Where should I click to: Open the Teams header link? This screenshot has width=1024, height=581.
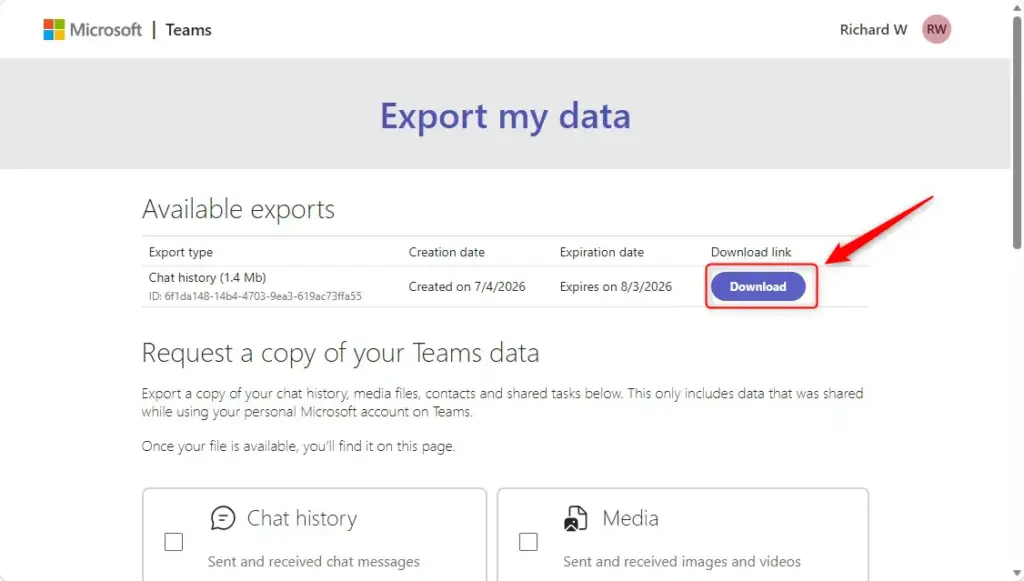point(188,30)
